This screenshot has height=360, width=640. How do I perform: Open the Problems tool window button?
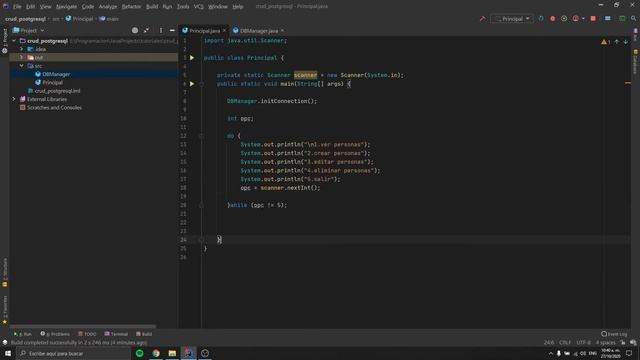pyautogui.click(x=55, y=334)
